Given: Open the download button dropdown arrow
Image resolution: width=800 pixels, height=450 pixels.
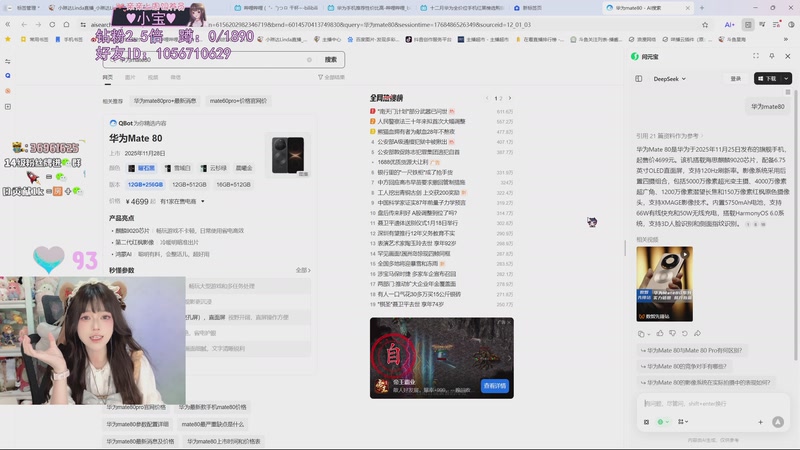Looking at the screenshot, I should 786,79.
